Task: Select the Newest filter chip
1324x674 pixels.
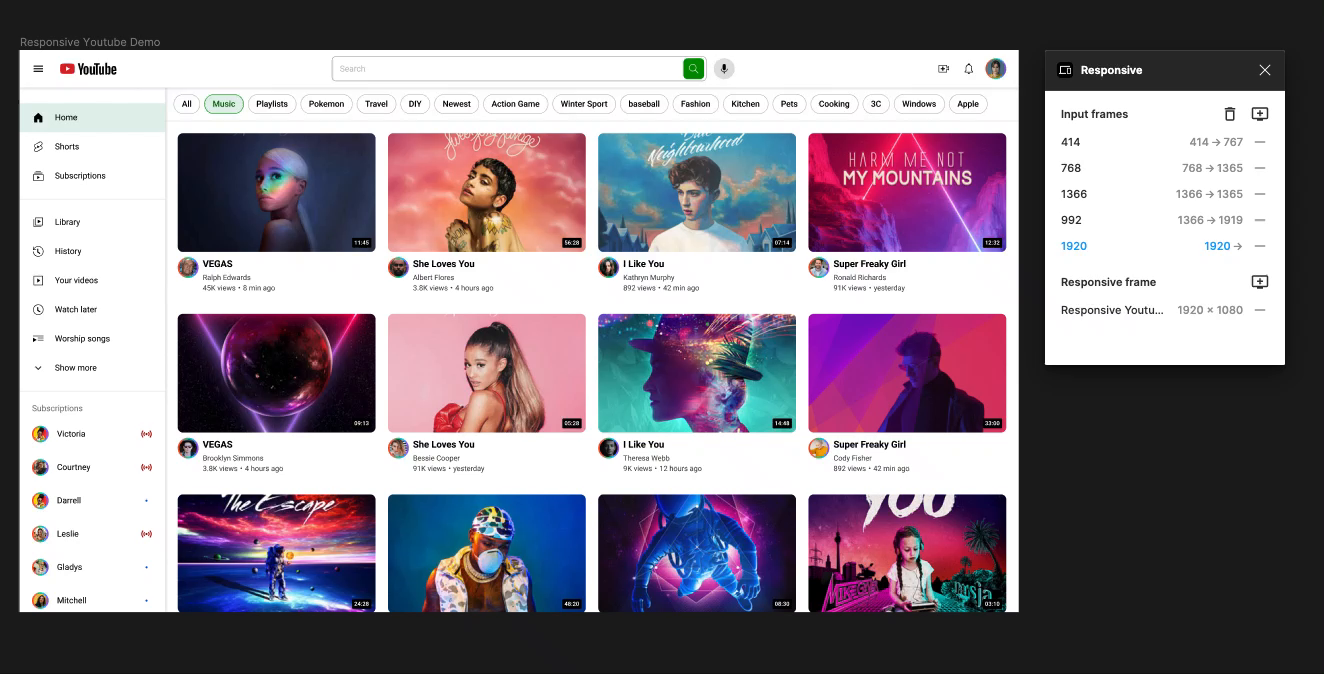Action: [457, 104]
